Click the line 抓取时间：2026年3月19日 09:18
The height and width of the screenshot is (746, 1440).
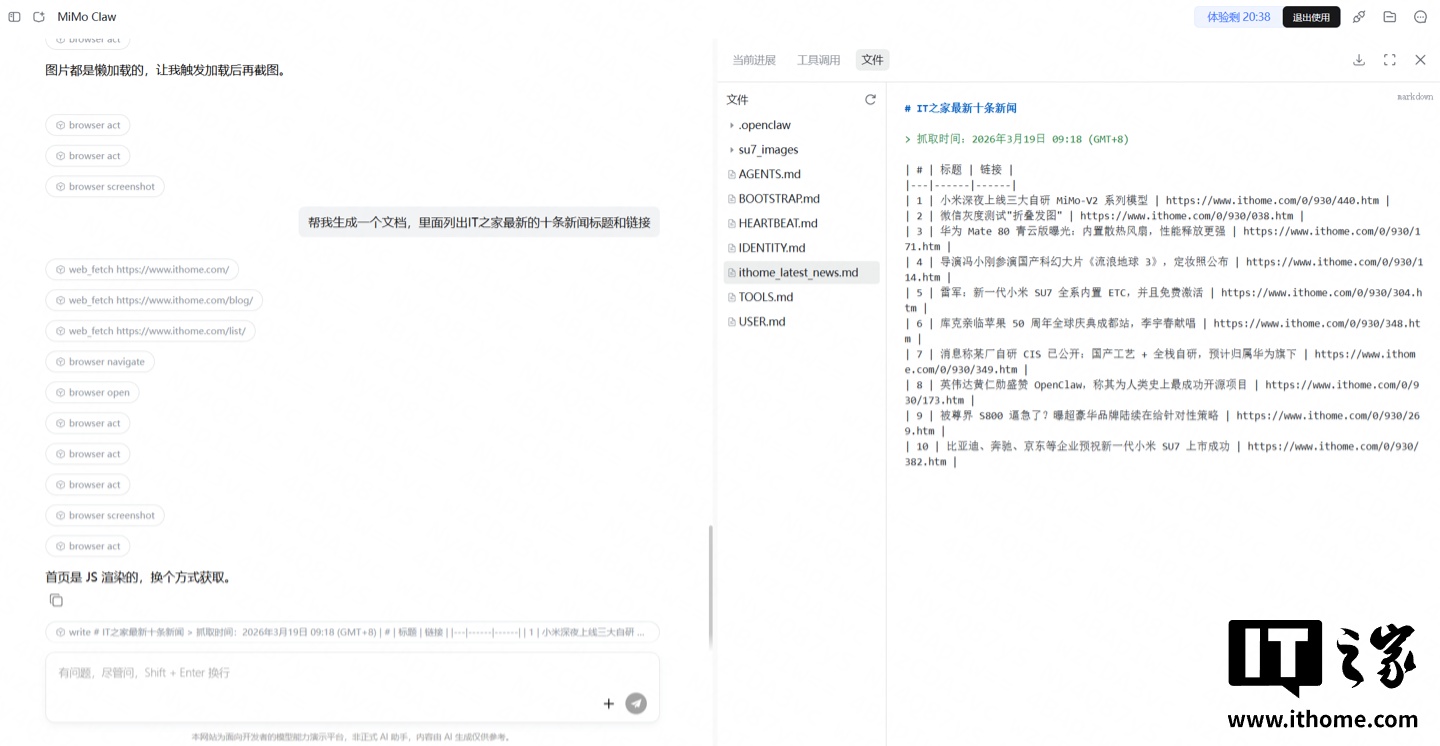(x=1016, y=139)
